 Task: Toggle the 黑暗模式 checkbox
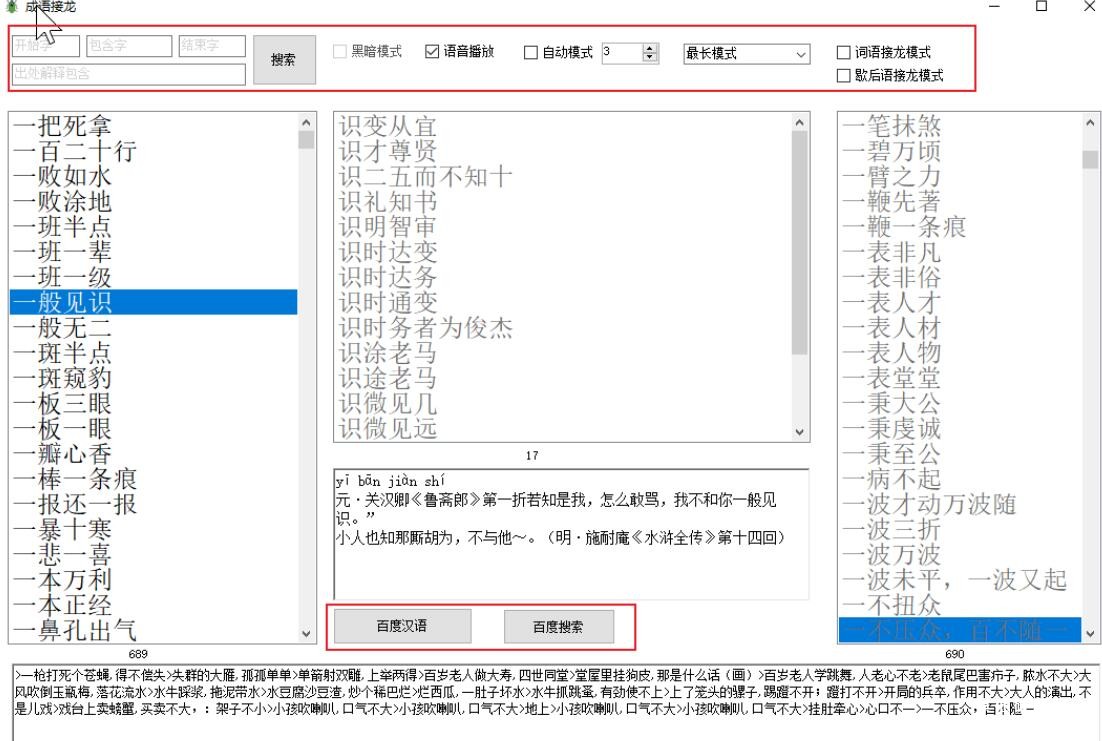click(340, 52)
